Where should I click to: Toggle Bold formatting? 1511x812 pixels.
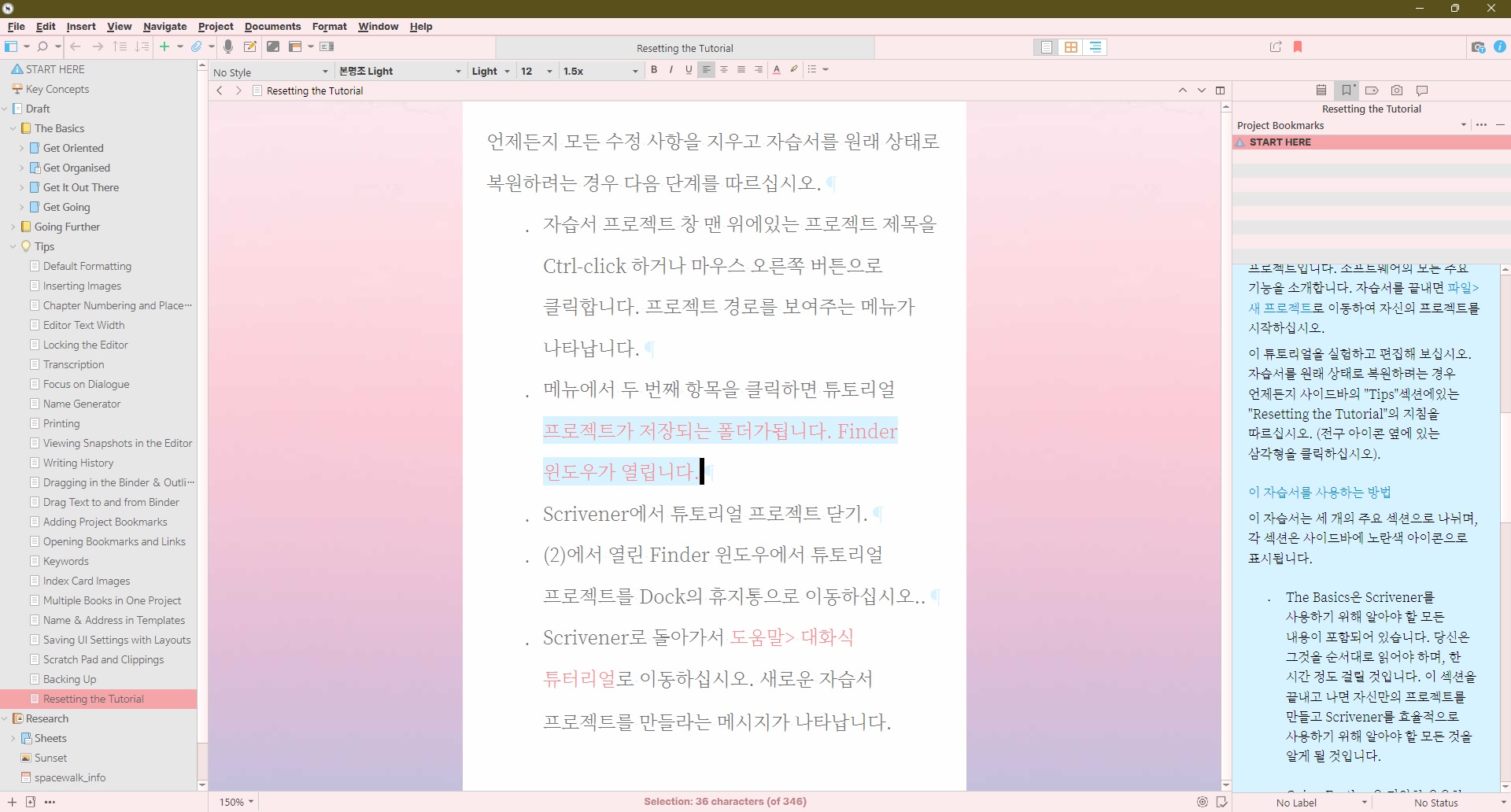(x=654, y=70)
